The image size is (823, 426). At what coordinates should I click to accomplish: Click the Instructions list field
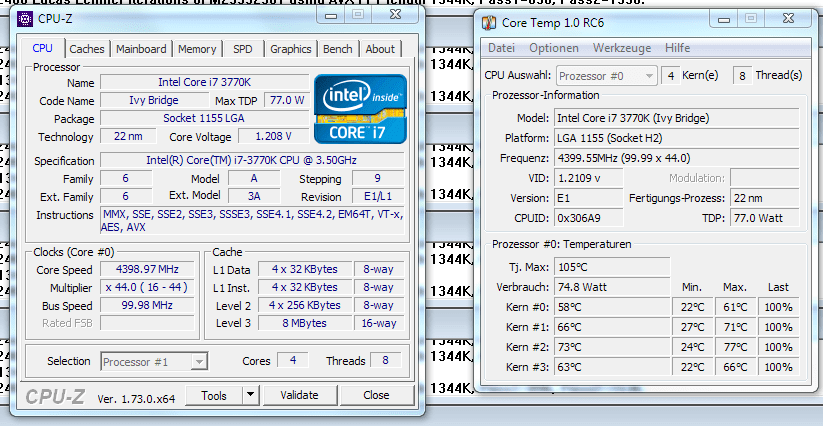[x=252, y=220]
